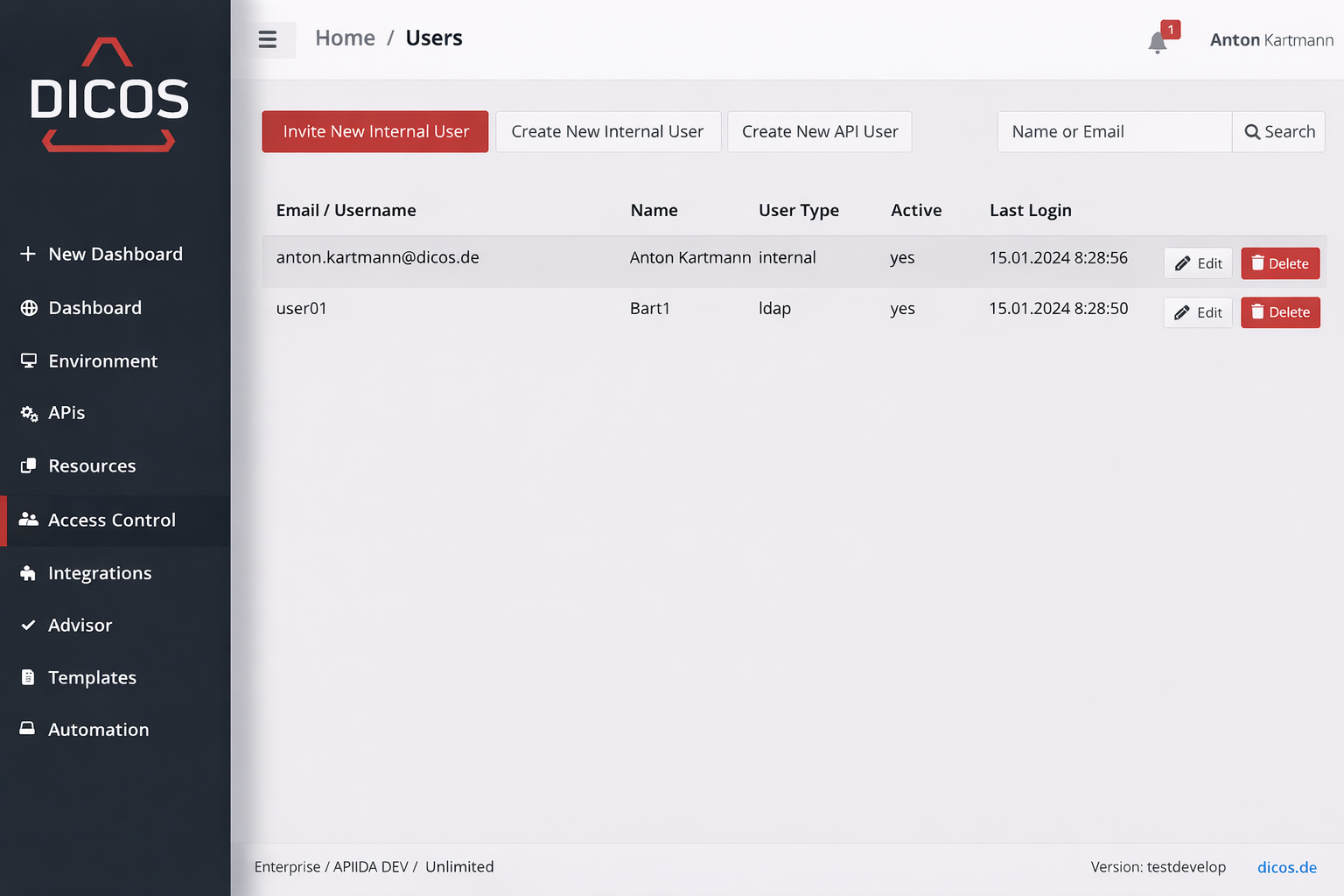The height and width of the screenshot is (896, 1344).
Task: Open the Environment menu item
Action: (102, 361)
